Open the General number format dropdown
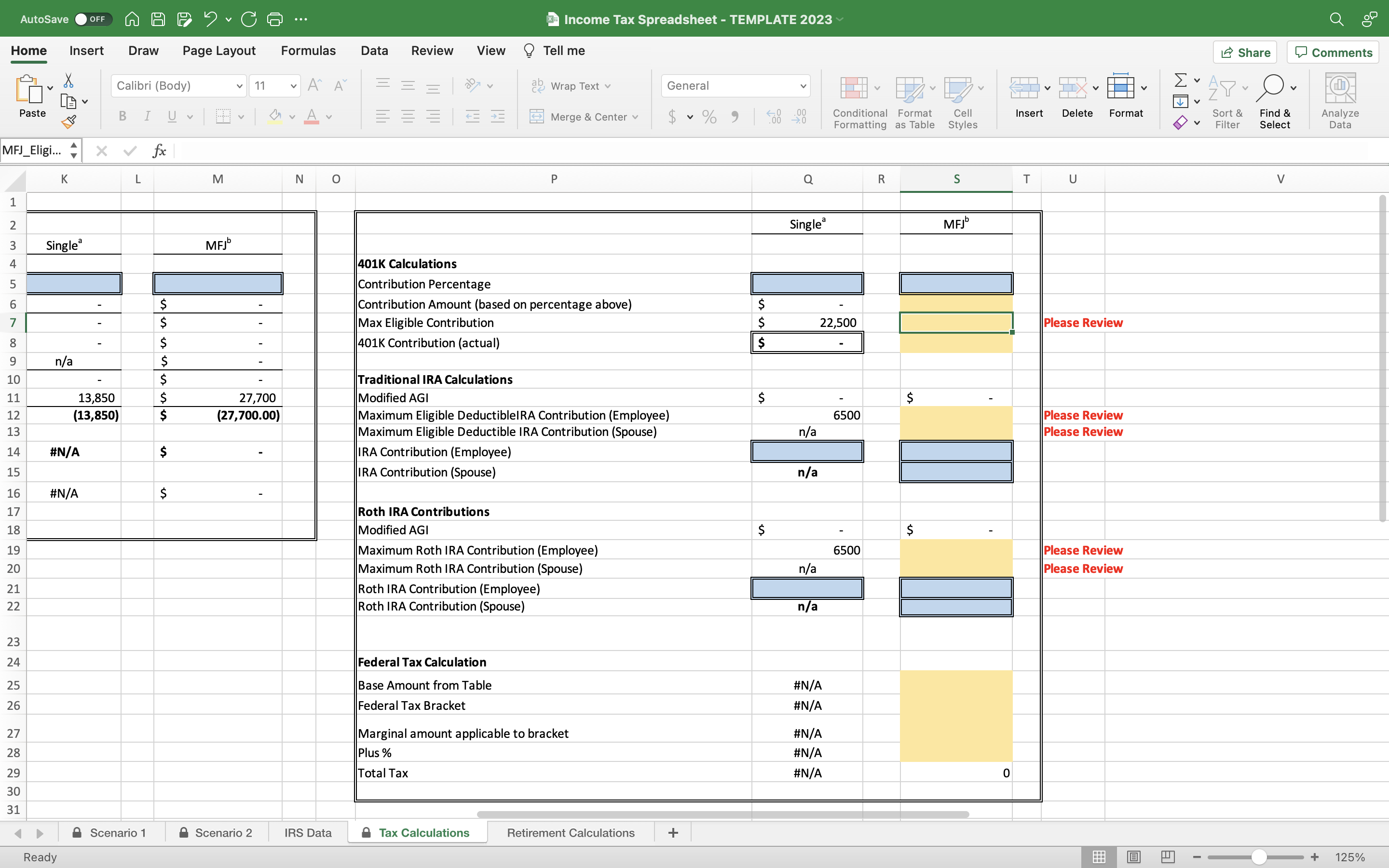1389x868 pixels. (803, 85)
